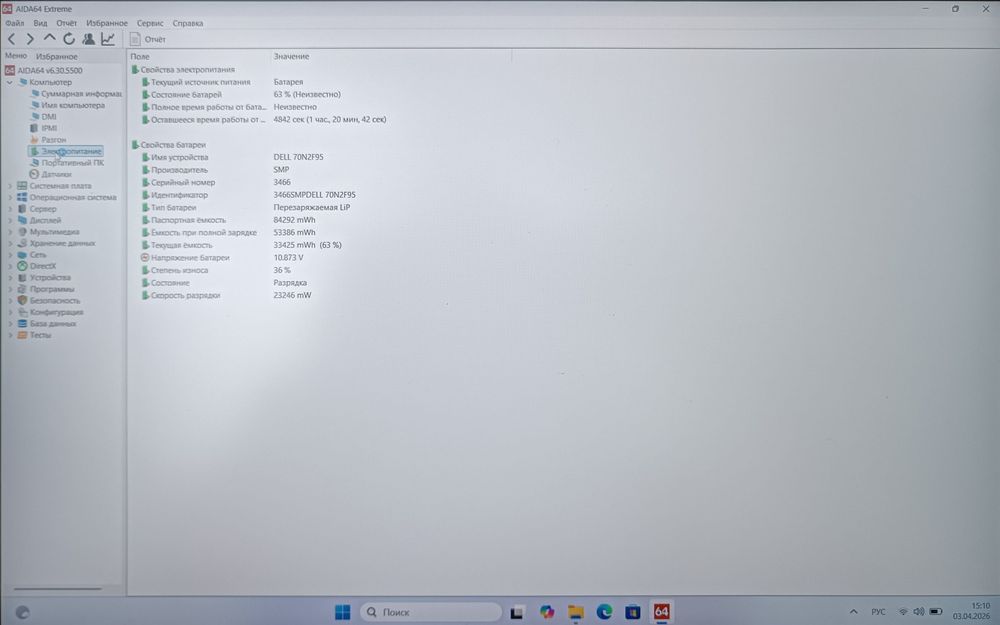Click the Конфигурация category icon
The image size is (1000, 625).
tap(22, 312)
